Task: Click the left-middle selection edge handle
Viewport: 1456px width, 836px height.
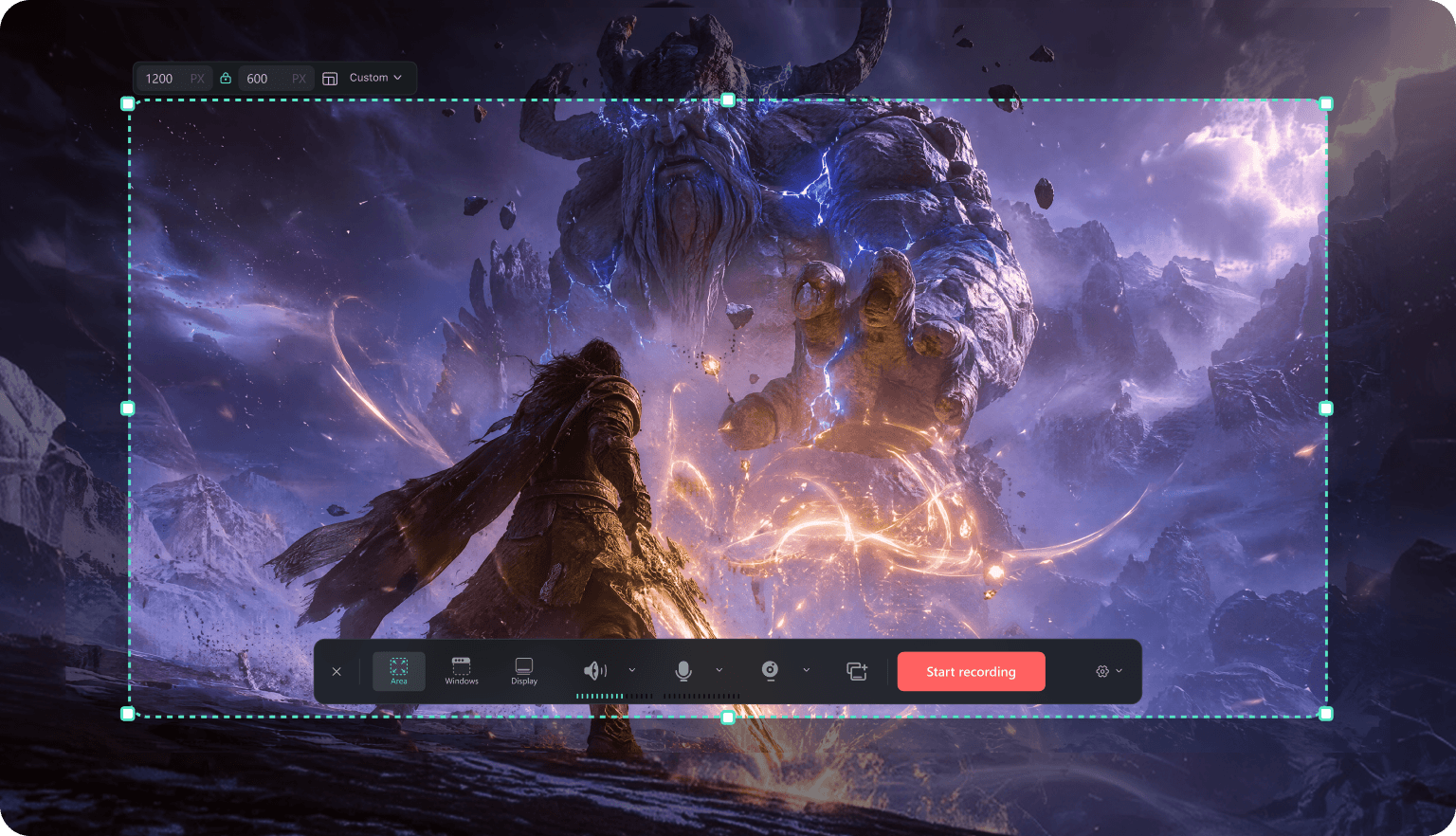Action: point(128,409)
